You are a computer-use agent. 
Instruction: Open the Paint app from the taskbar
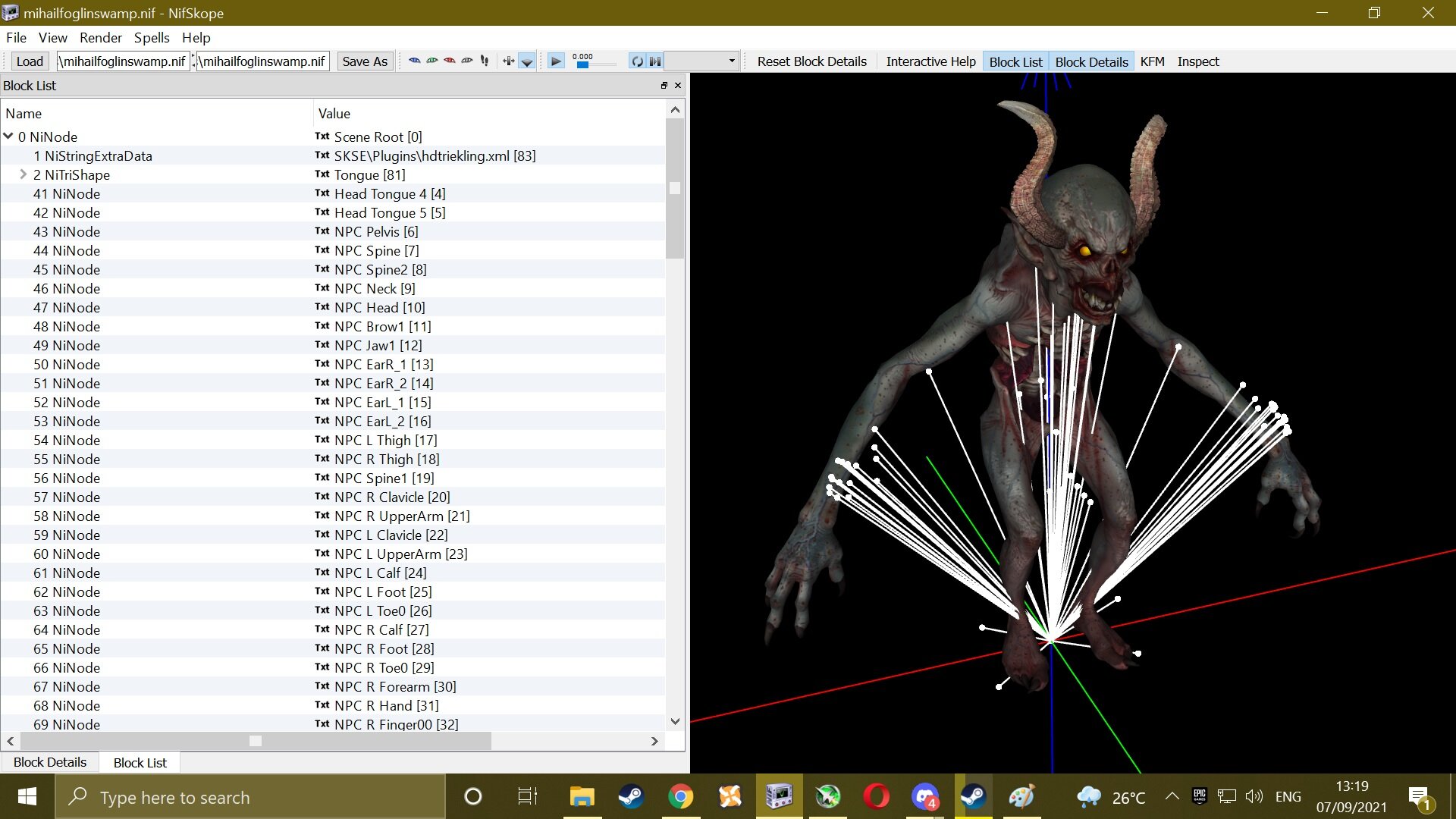pos(1021,796)
